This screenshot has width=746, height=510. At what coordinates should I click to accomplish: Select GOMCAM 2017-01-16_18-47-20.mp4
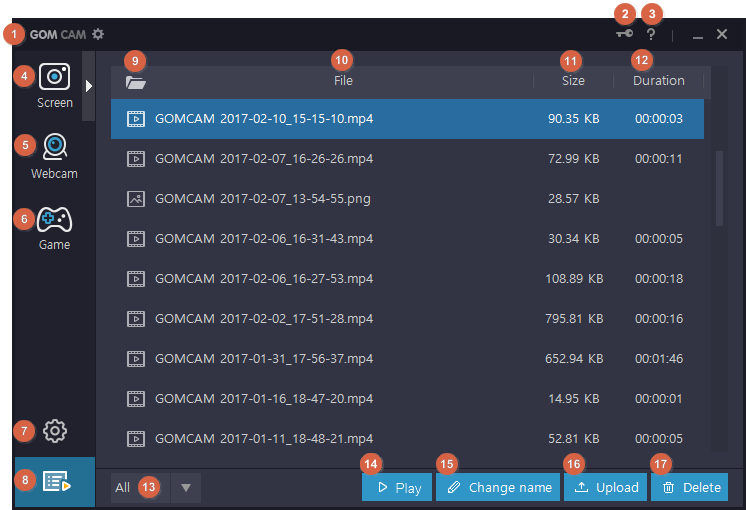point(407,399)
